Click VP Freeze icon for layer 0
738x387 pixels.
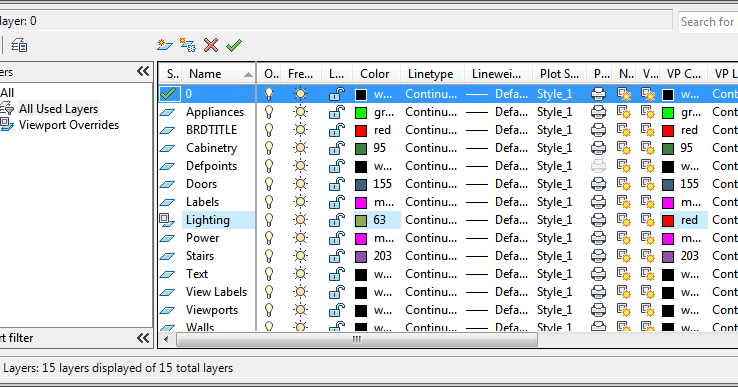pos(648,94)
